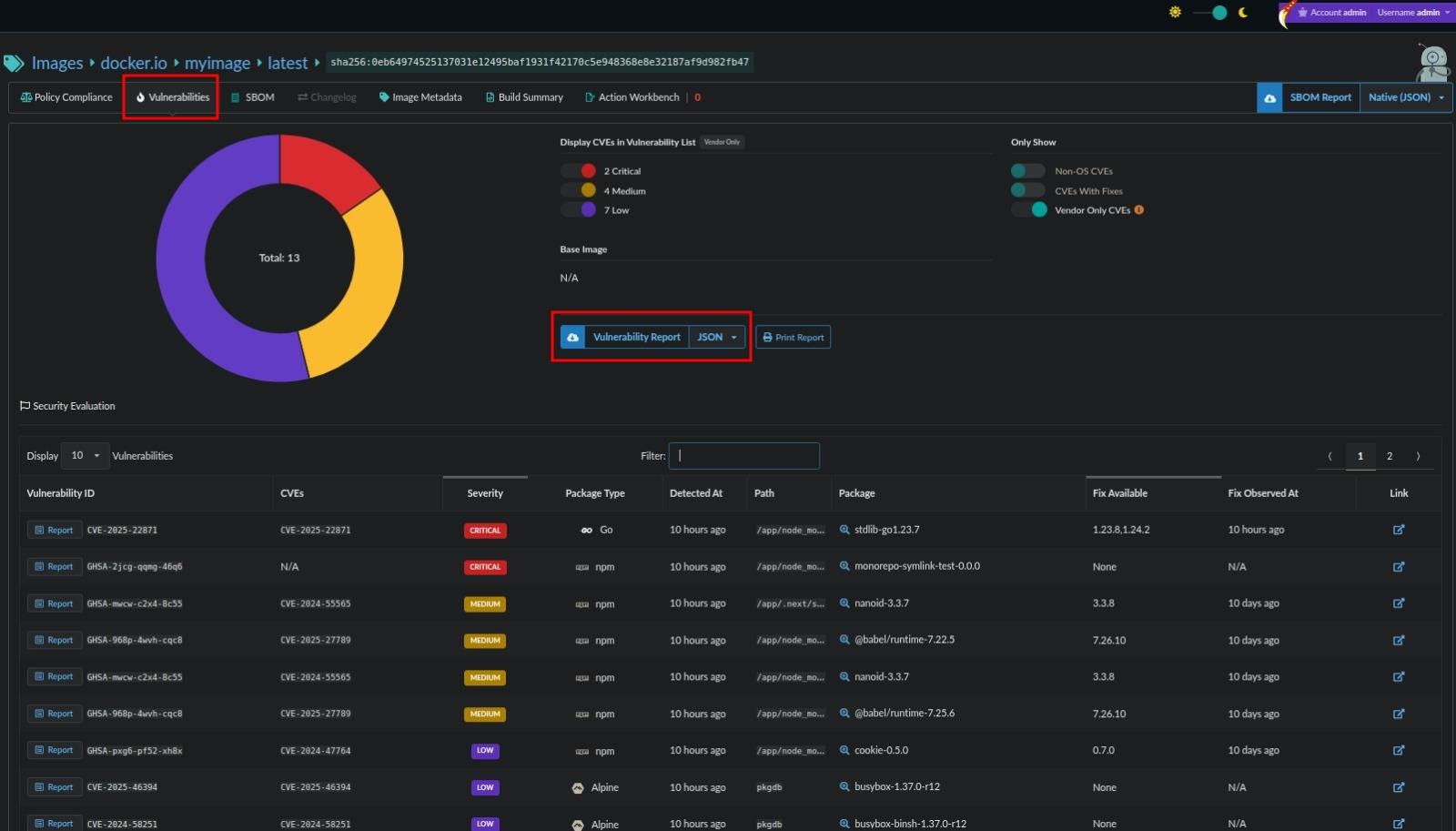
Task: Enable the CVEs With Fixes toggle
Action: coord(1027,190)
